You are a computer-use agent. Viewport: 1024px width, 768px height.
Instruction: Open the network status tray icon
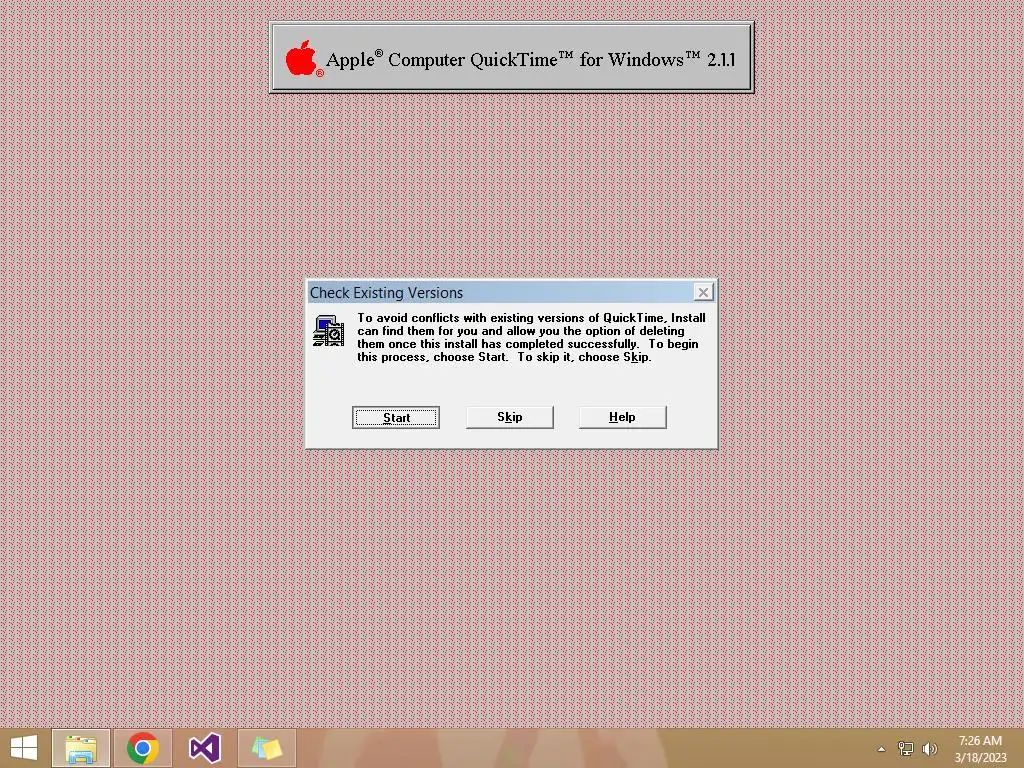[x=905, y=748]
